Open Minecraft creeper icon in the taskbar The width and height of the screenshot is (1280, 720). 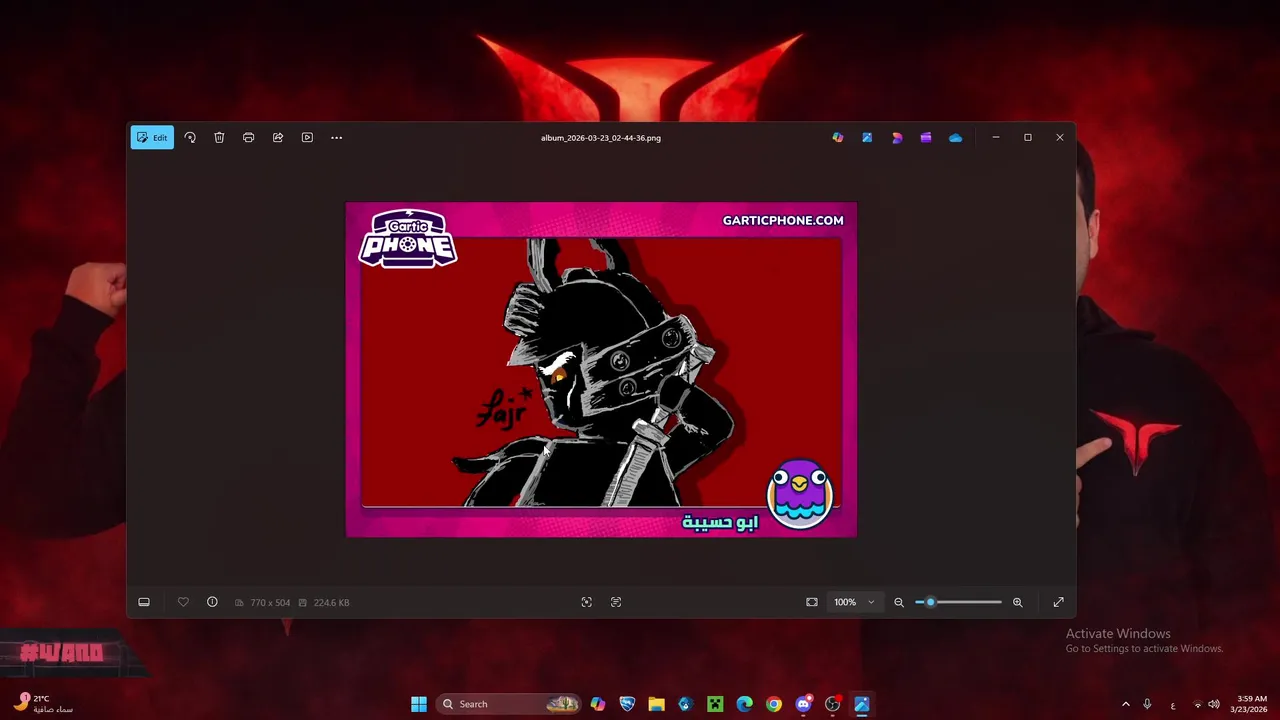point(715,704)
